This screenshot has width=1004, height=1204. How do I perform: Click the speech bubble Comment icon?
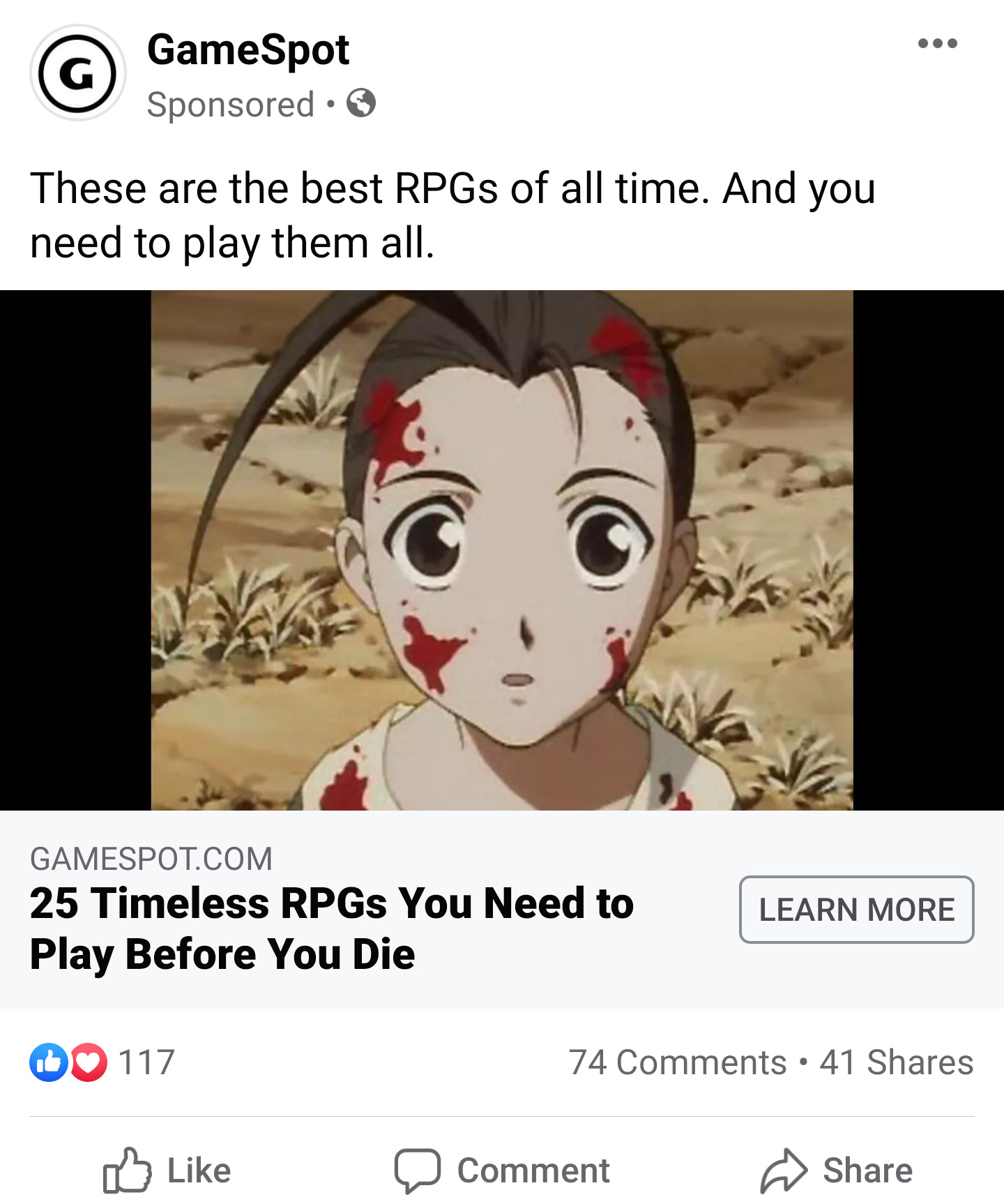[417, 1171]
